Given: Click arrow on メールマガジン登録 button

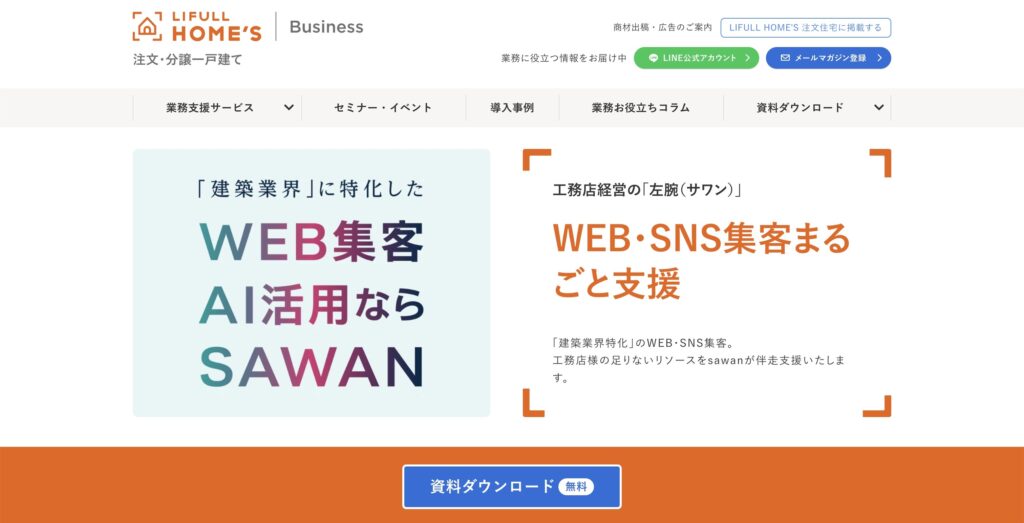Looking at the screenshot, I should click(x=880, y=57).
